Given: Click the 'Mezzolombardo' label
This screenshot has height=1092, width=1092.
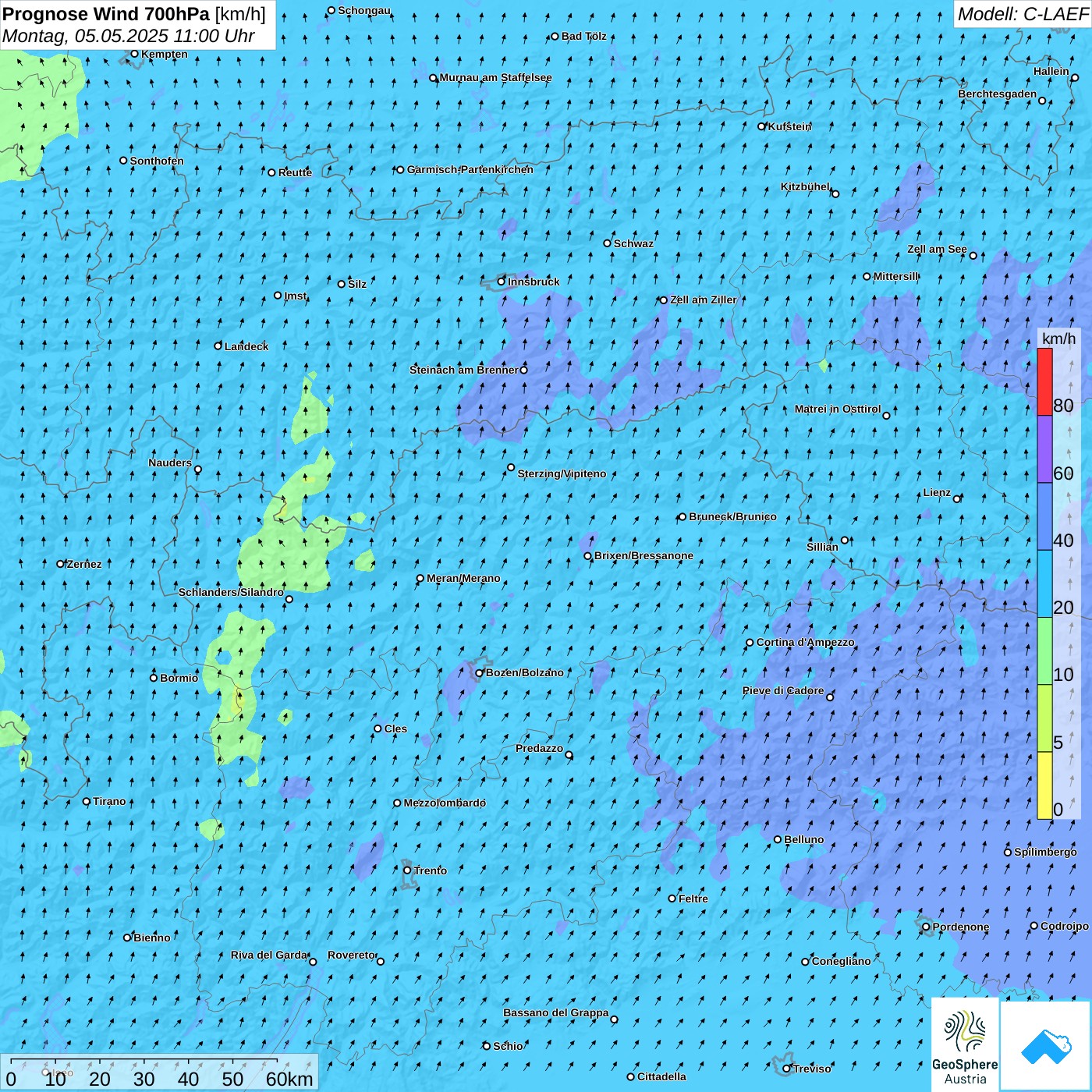Looking at the screenshot, I should (x=445, y=803).
